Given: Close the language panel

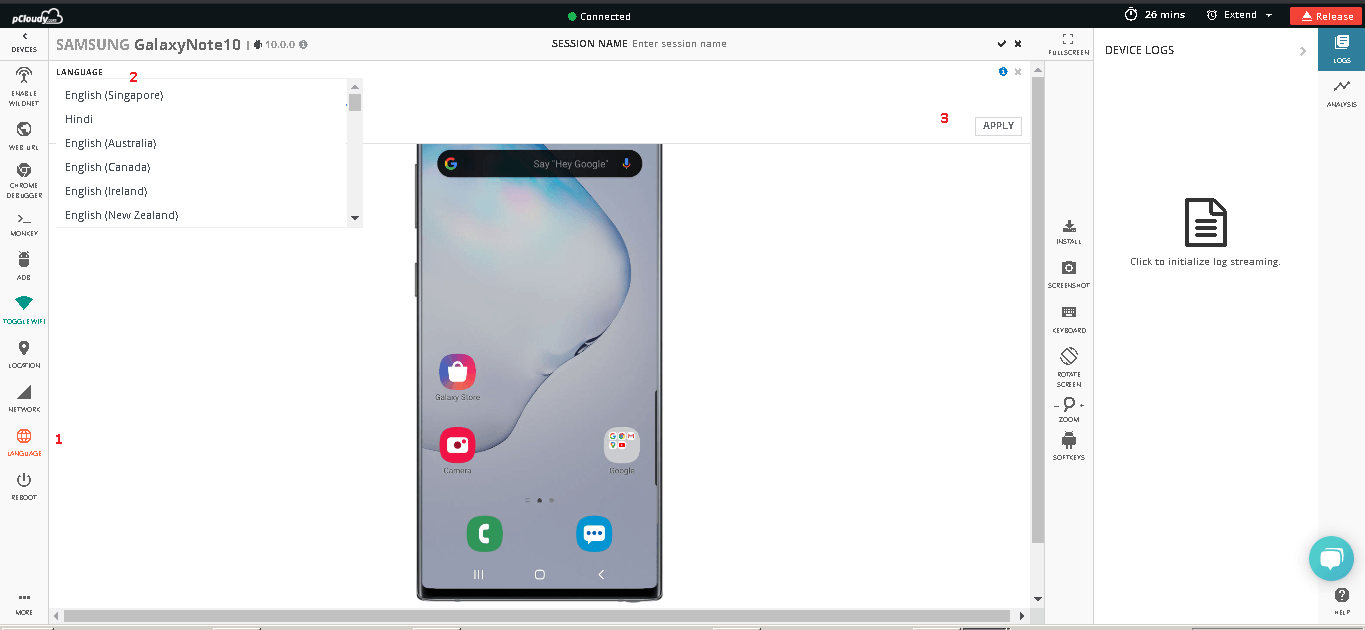Looking at the screenshot, I should click(x=1018, y=72).
